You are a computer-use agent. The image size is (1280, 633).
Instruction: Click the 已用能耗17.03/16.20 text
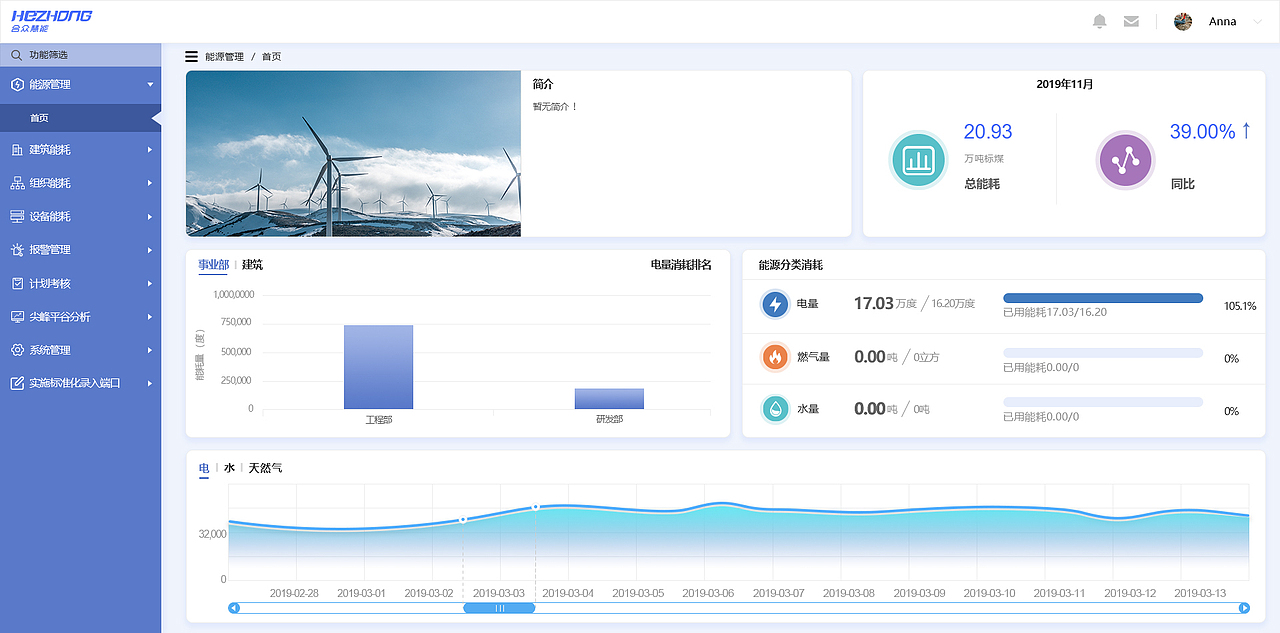(1055, 312)
